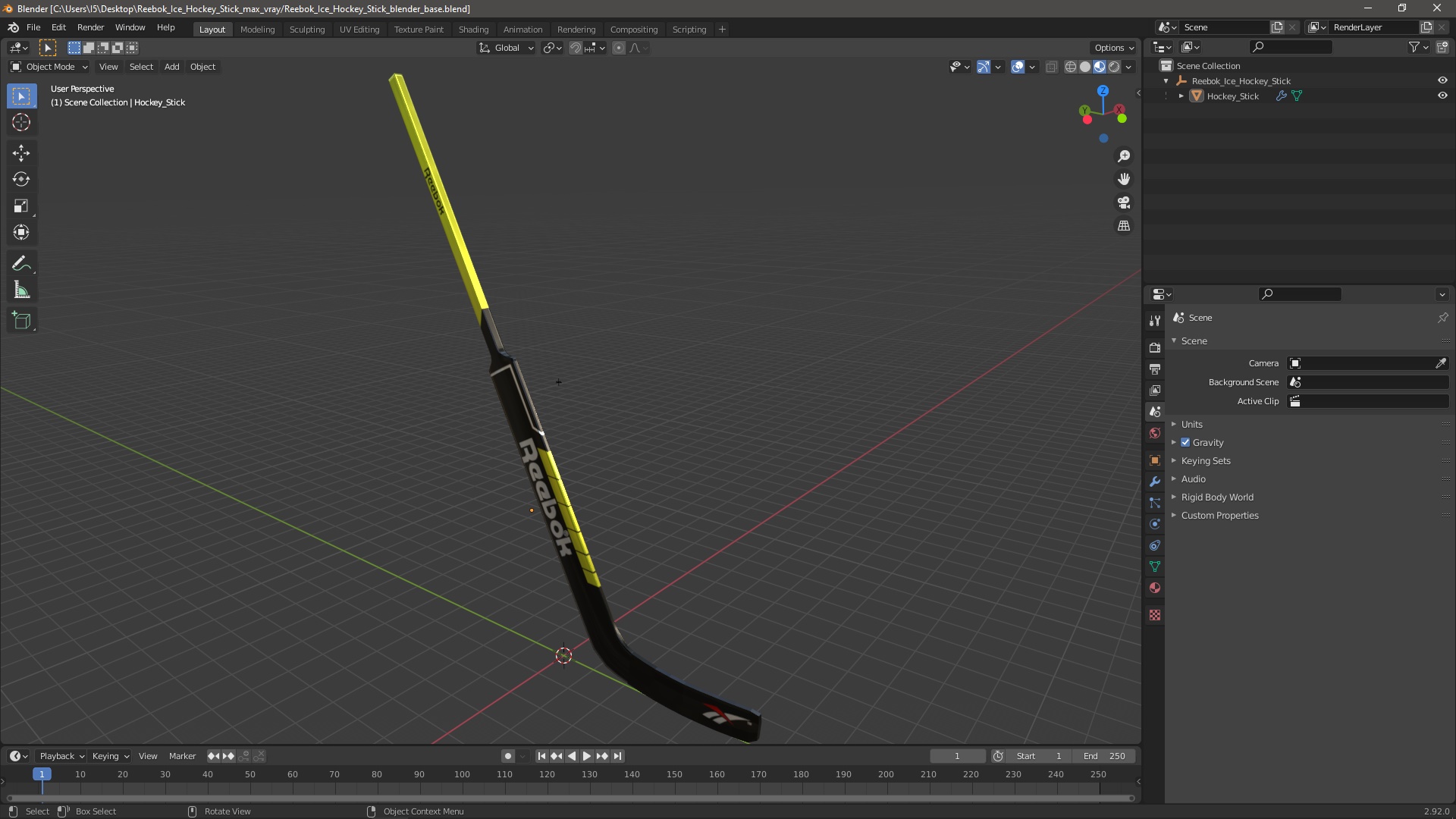Activate the Select Box tool
The image size is (1456, 819).
point(21,96)
